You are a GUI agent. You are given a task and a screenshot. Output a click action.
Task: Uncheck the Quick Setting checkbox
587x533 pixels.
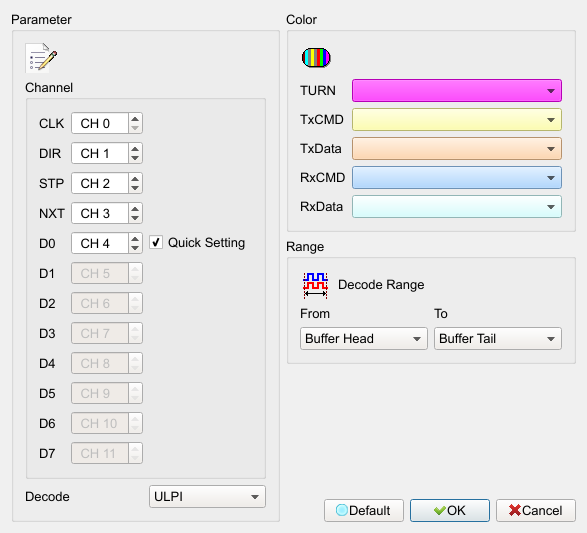[x=156, y=242]
